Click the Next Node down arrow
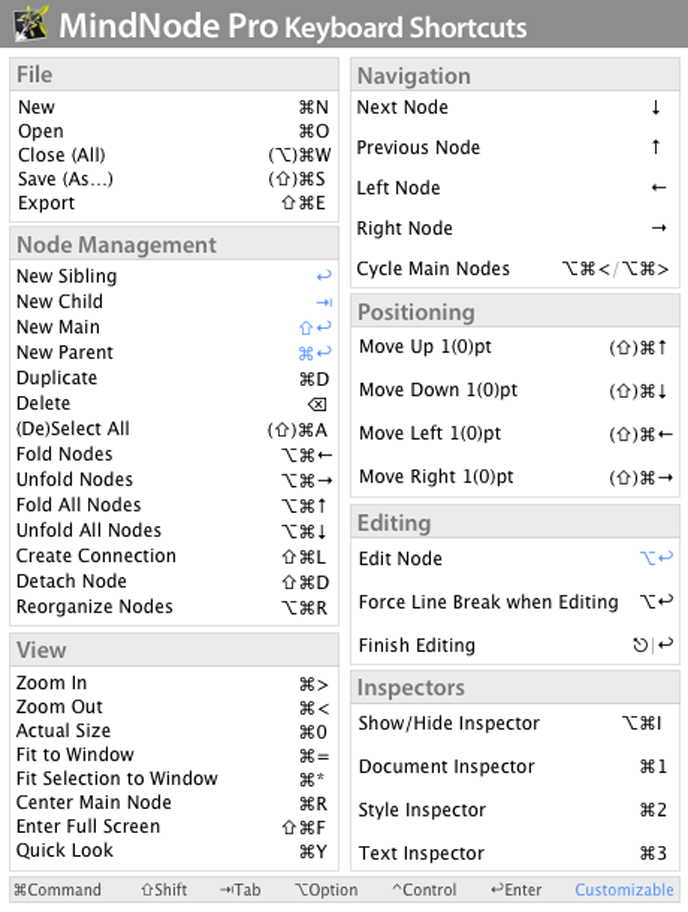688x912 pixels. click(x=656, y=107)
